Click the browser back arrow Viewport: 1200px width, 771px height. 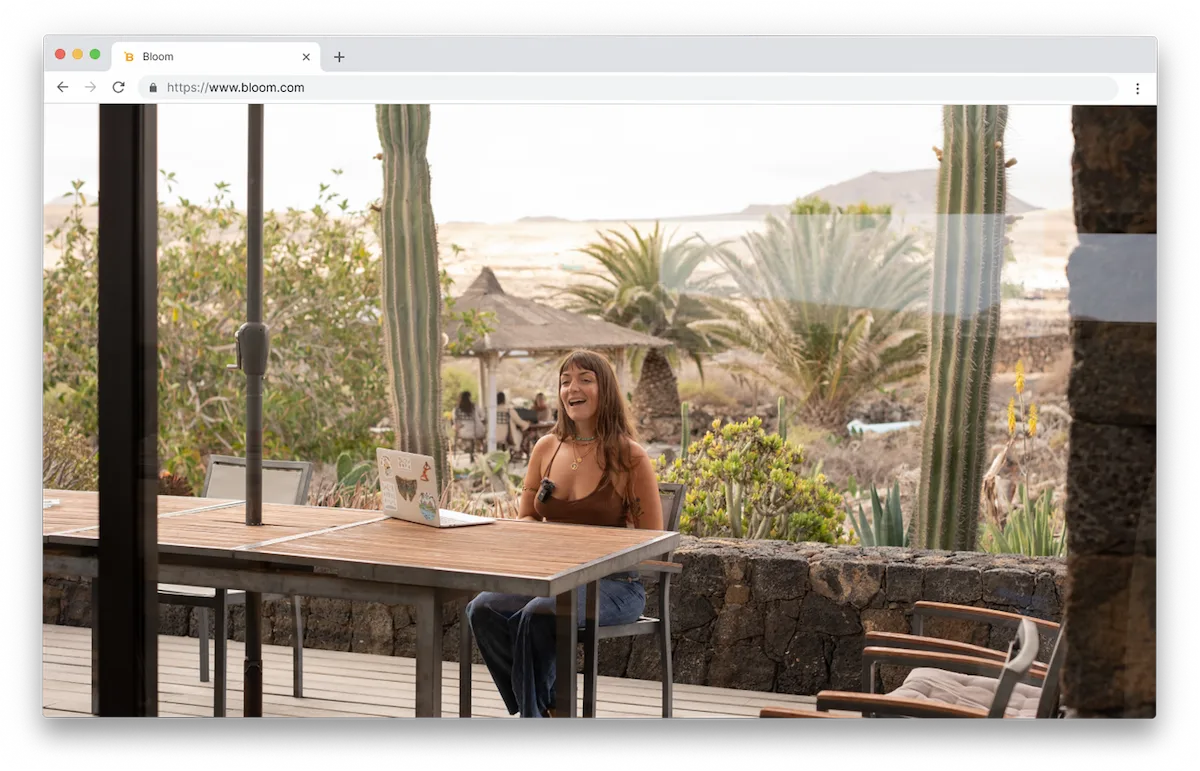[62, 88]
